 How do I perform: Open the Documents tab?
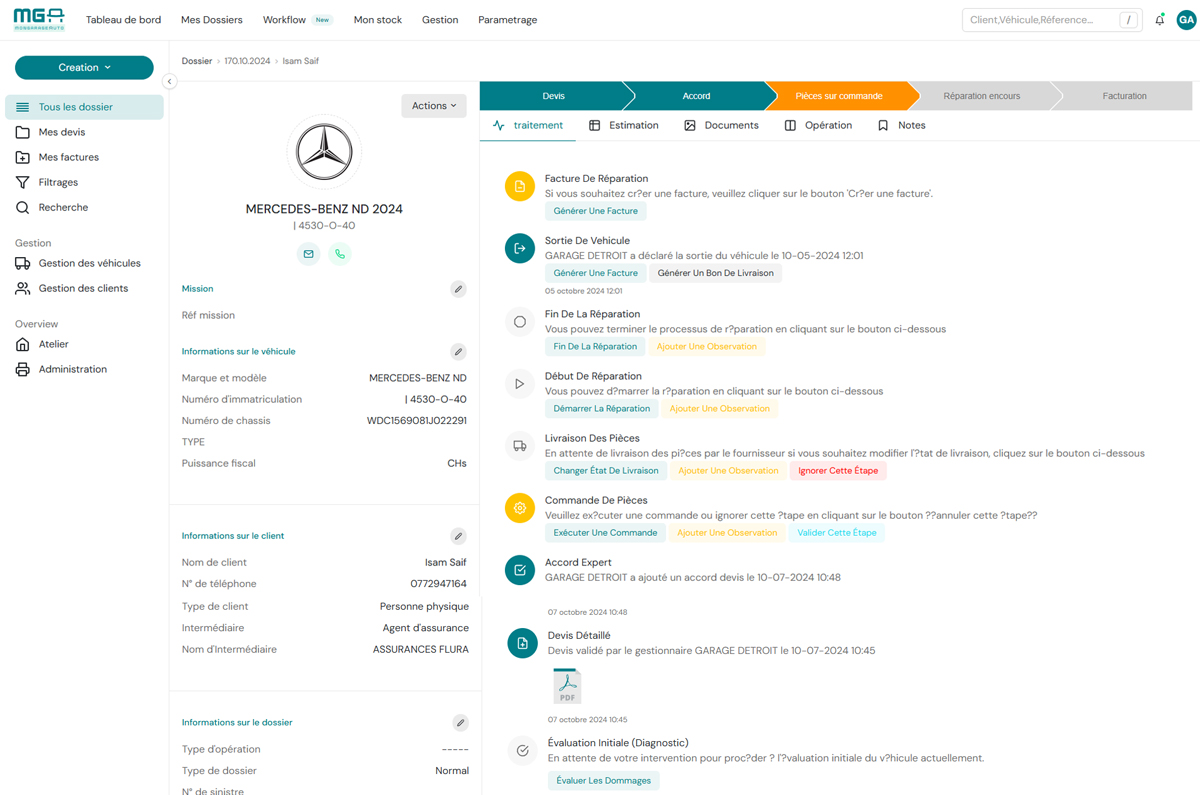(x=721, y=126)
